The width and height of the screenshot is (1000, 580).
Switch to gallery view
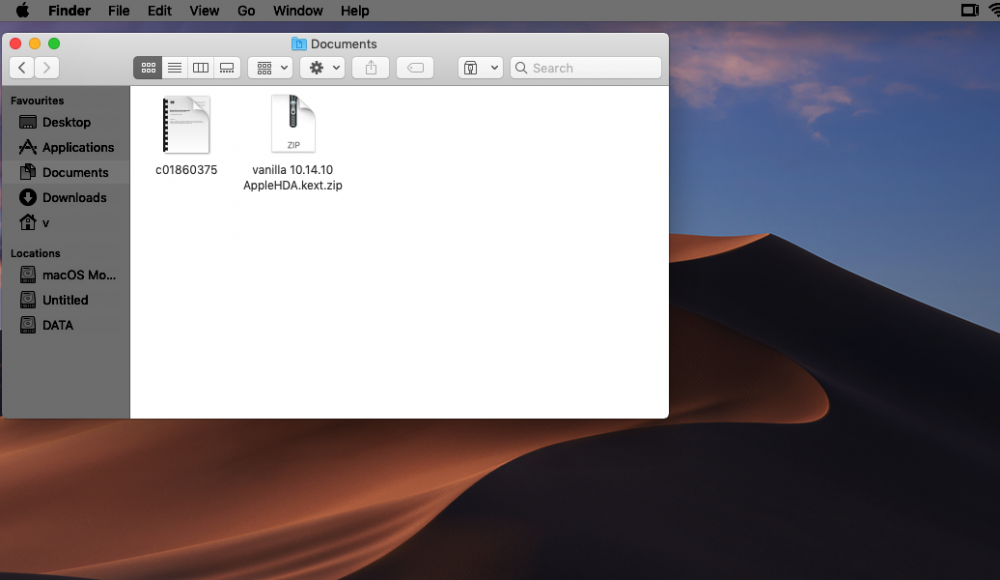click(x=226, y=68)
